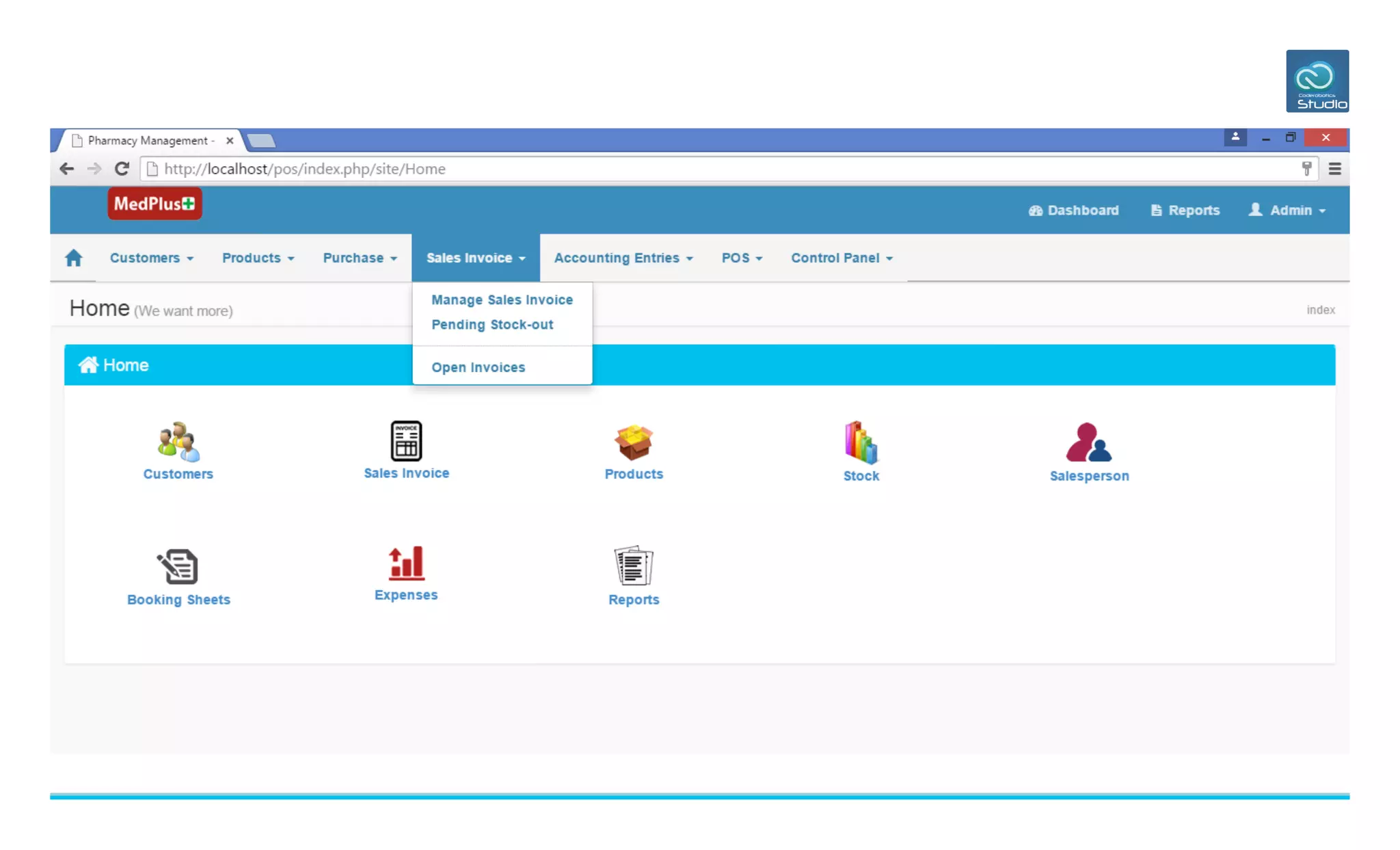Open the Stock bar chart icon
Screen dimensions: 1400x850
point(861,442)
